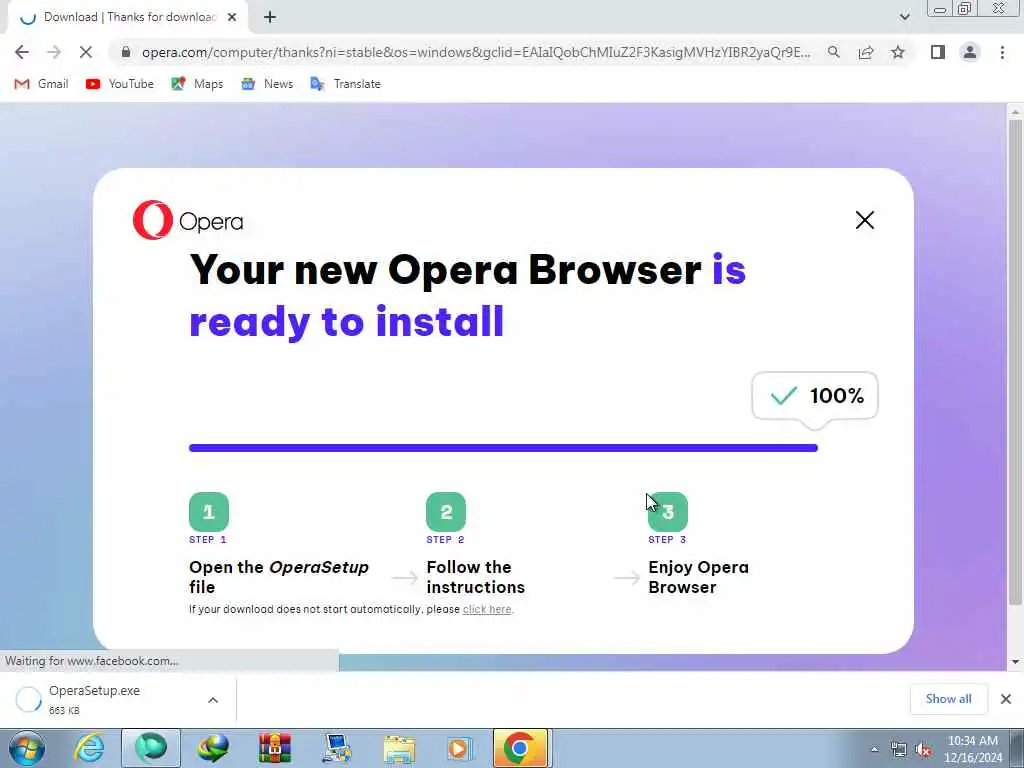
Task: Select the Step 1 green badge
Action: click(209, 511)
